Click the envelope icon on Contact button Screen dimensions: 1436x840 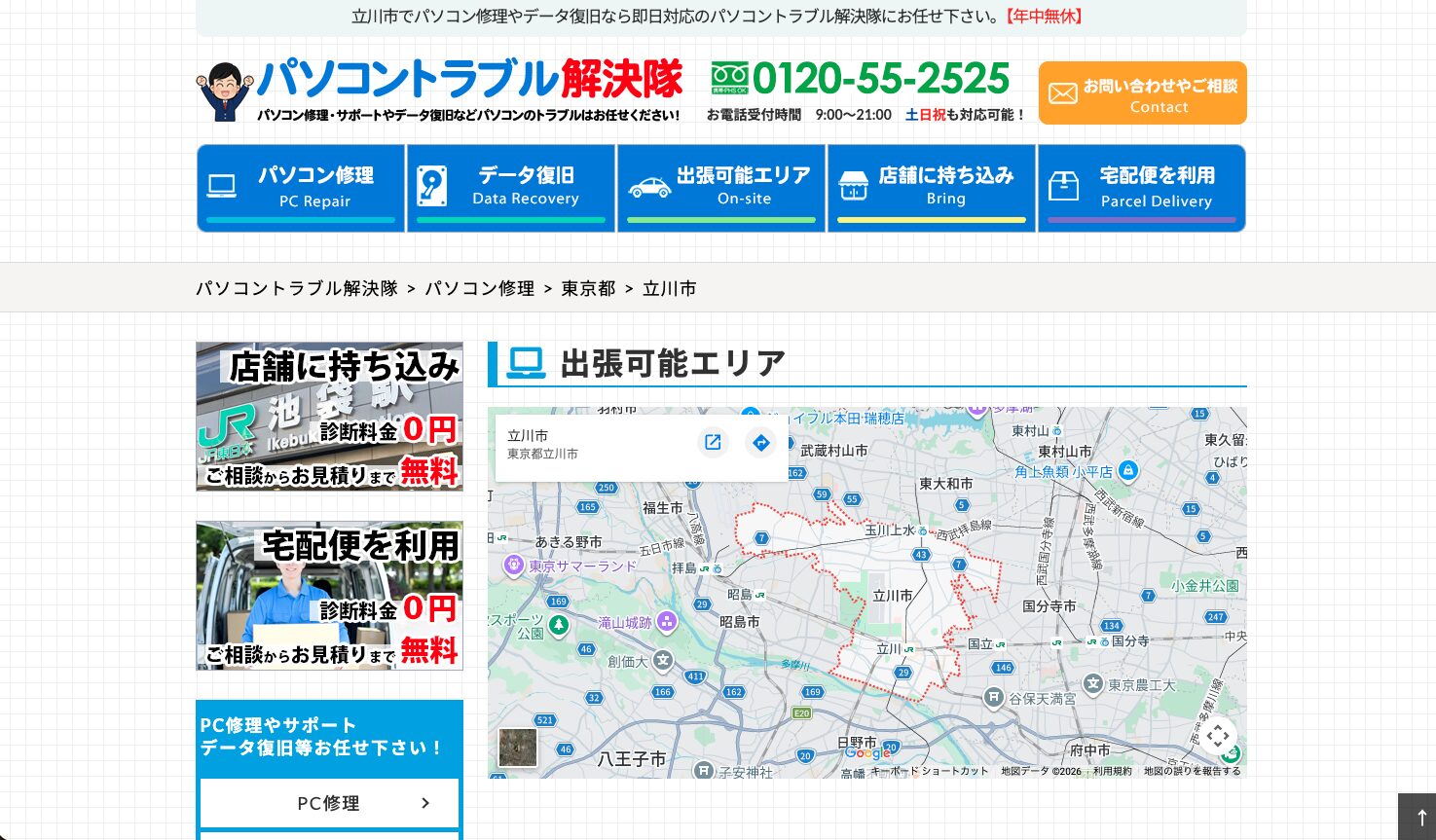click(1063, 92)
